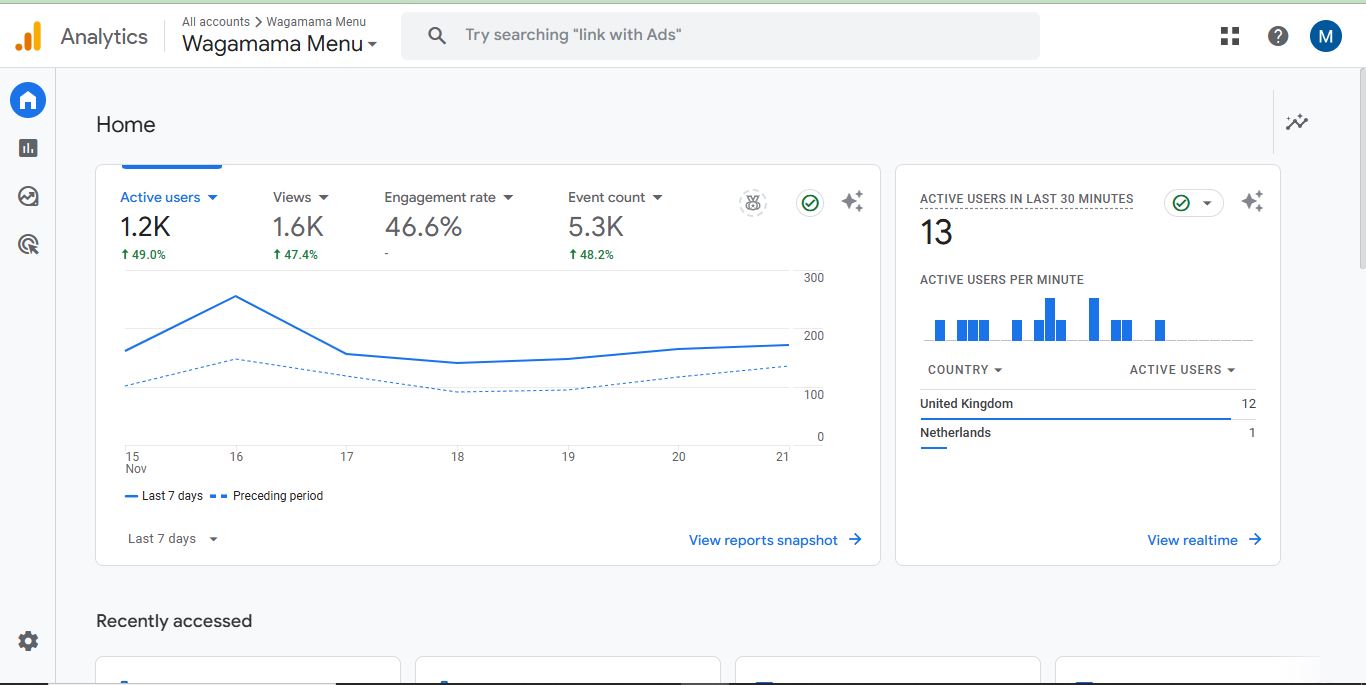Click the ACTIVE USERS IN LAST 30 MINUTES label
Image resolution: width=1366 pixels, height=685 pixels.
pyautogui.click(x=1027, y=199)
